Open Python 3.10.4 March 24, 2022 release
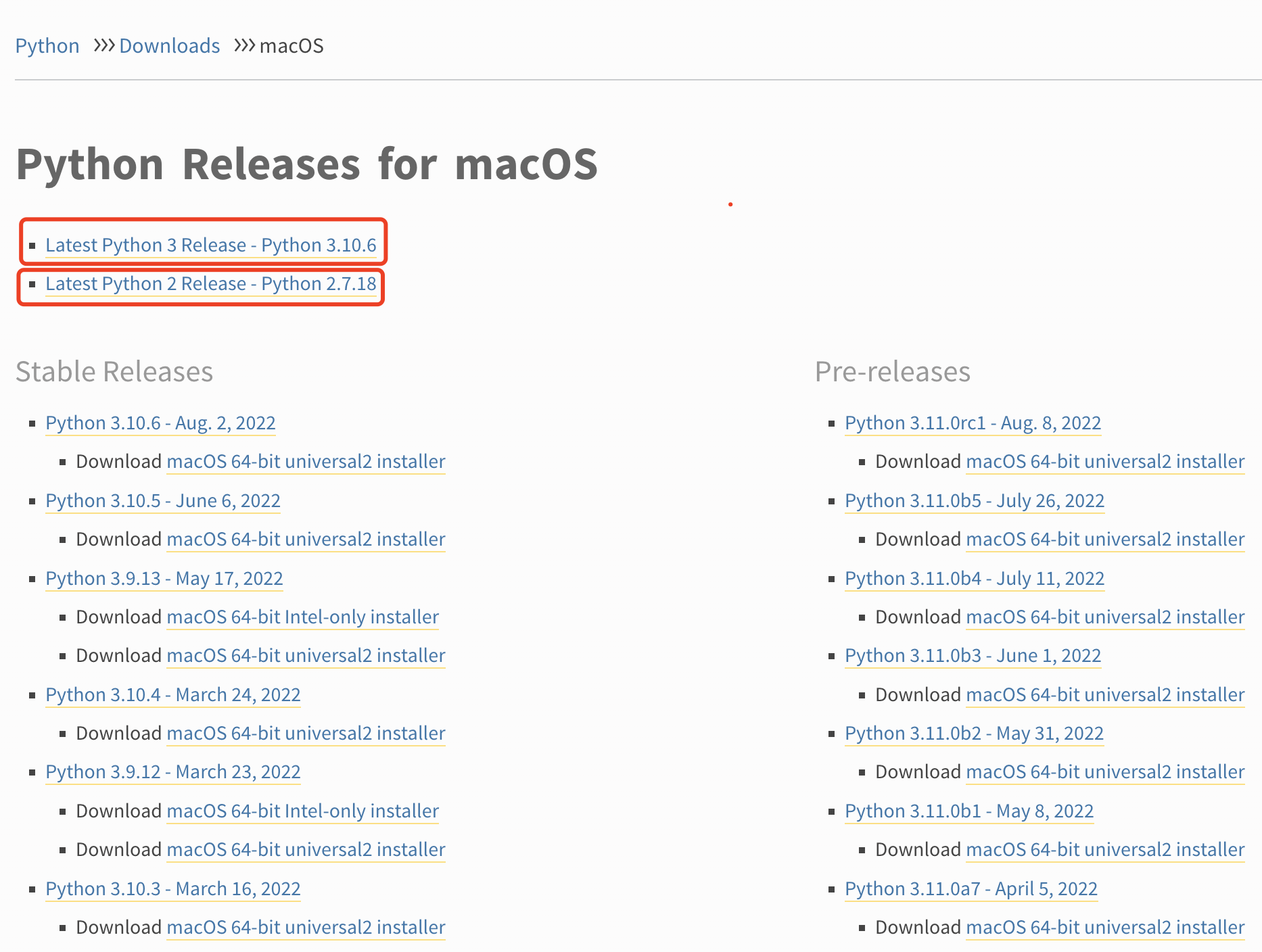This screenshot has width=1262, height=952. click(172, 695)
